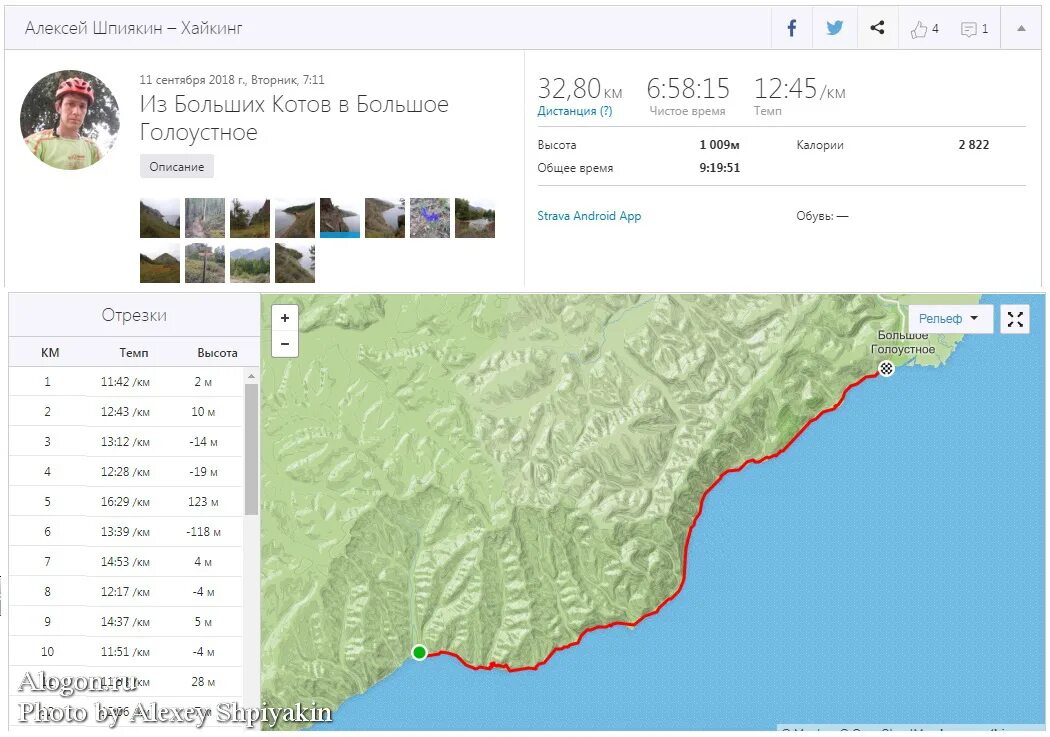Click the Описание button
1050x737 pixels.
tap(177, 167)
